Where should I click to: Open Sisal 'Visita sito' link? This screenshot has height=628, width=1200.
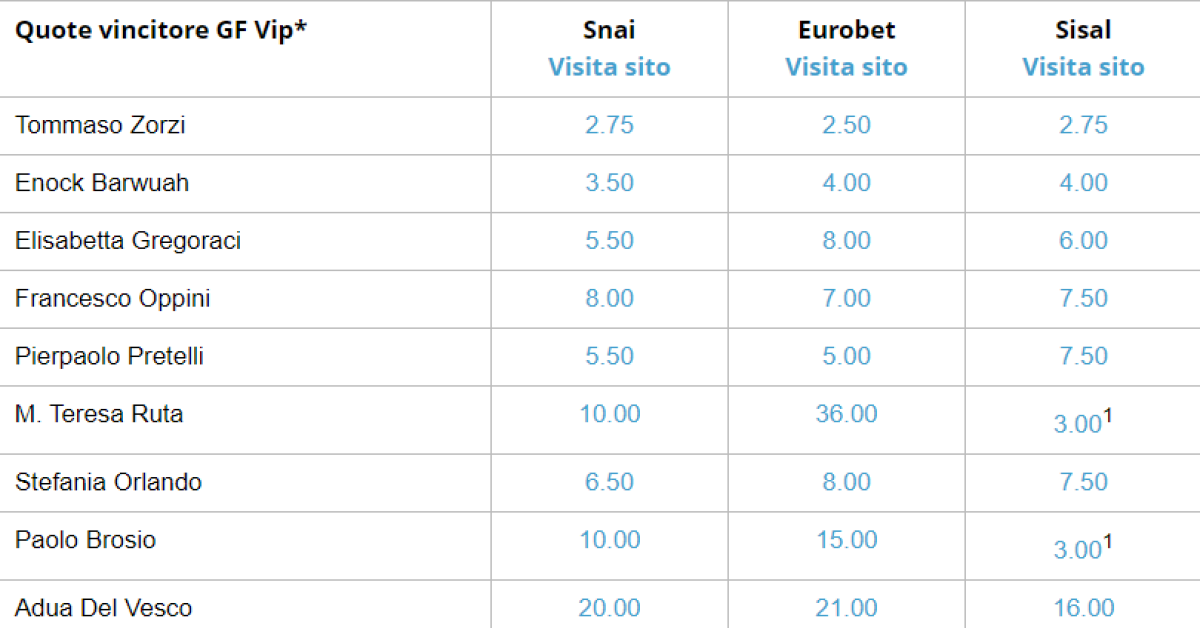(x=1083, y=67)
